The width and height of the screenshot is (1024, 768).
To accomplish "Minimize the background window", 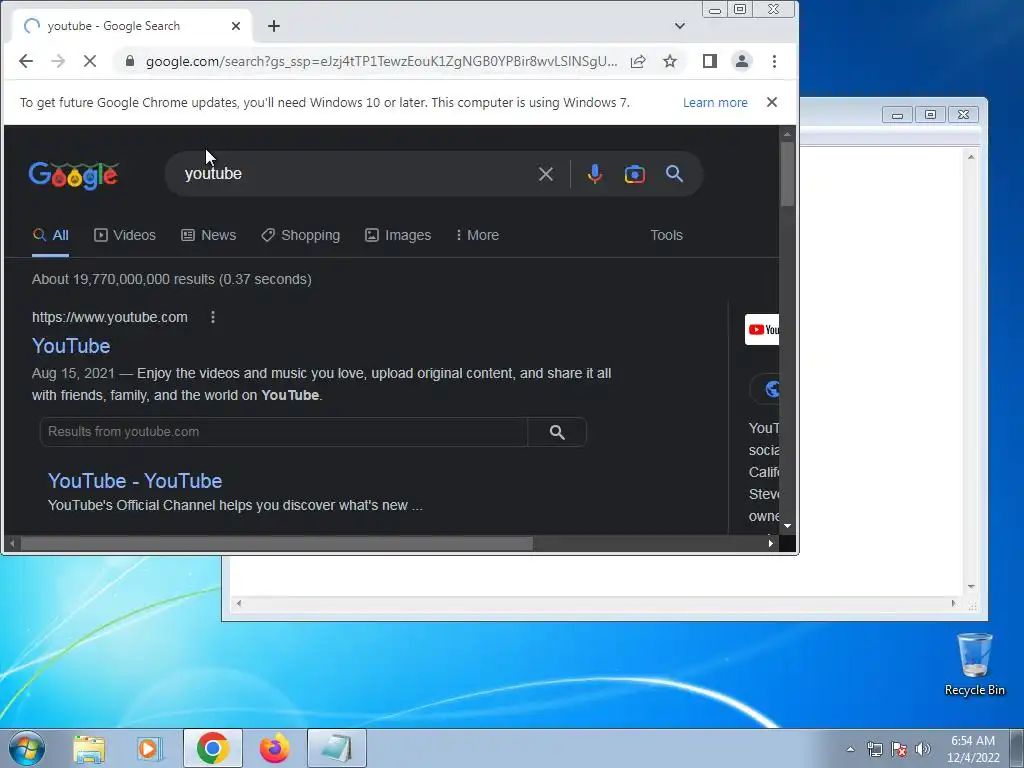I will [x=897, y=115].
